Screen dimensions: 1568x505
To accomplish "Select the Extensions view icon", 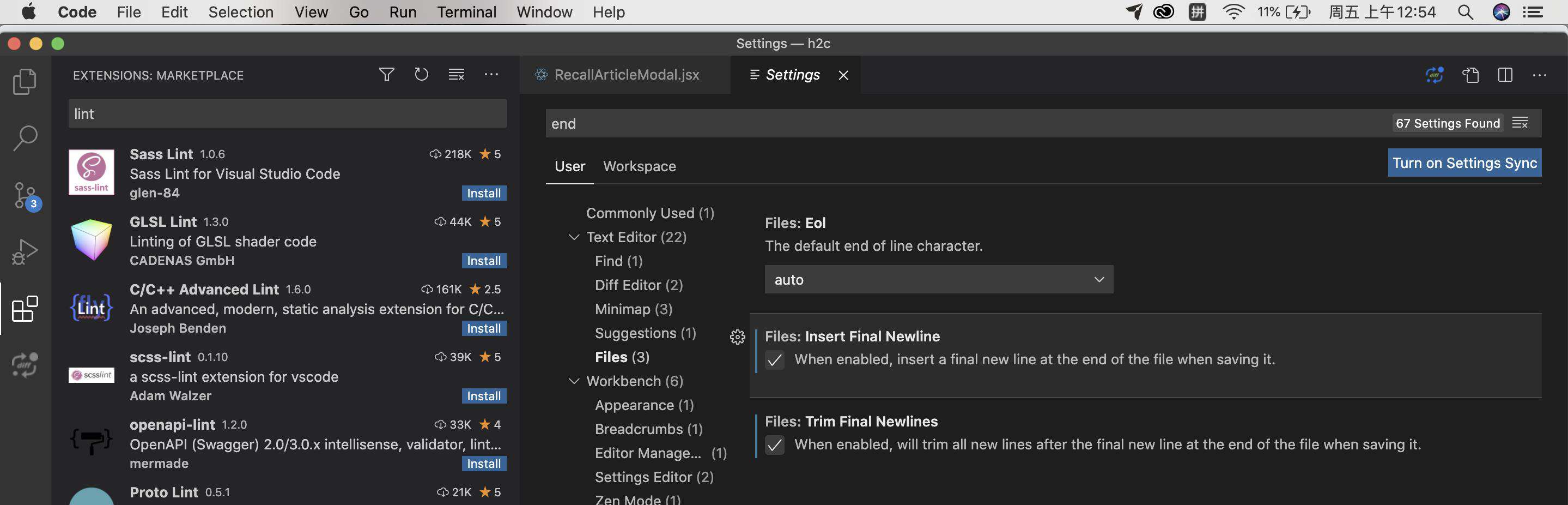I will click(25, 309).
